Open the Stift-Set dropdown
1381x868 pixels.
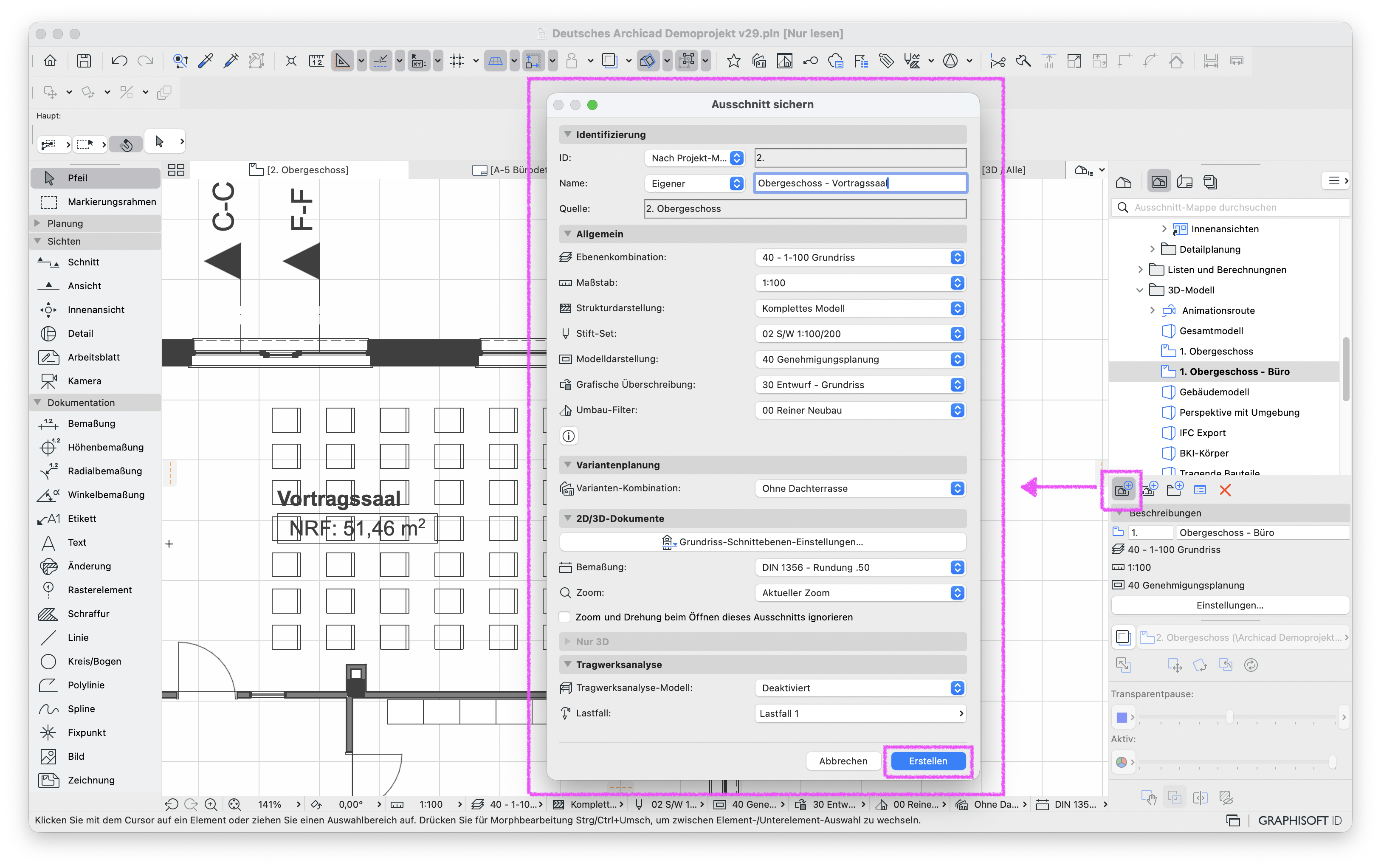coord(860,334)
